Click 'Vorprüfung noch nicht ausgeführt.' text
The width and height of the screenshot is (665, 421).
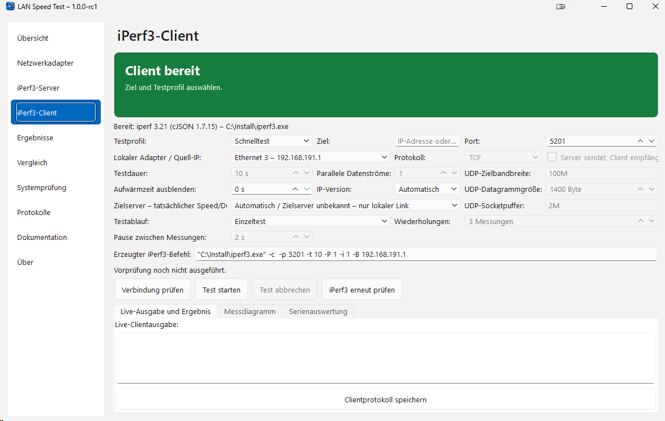(x=170, y=270)
